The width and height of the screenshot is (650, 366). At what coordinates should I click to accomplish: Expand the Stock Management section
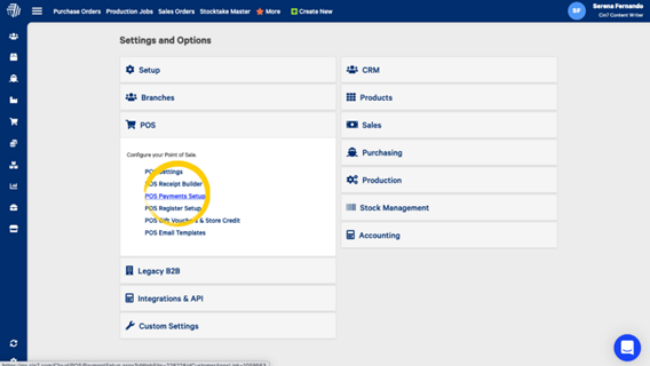click(x=449, y=208)
